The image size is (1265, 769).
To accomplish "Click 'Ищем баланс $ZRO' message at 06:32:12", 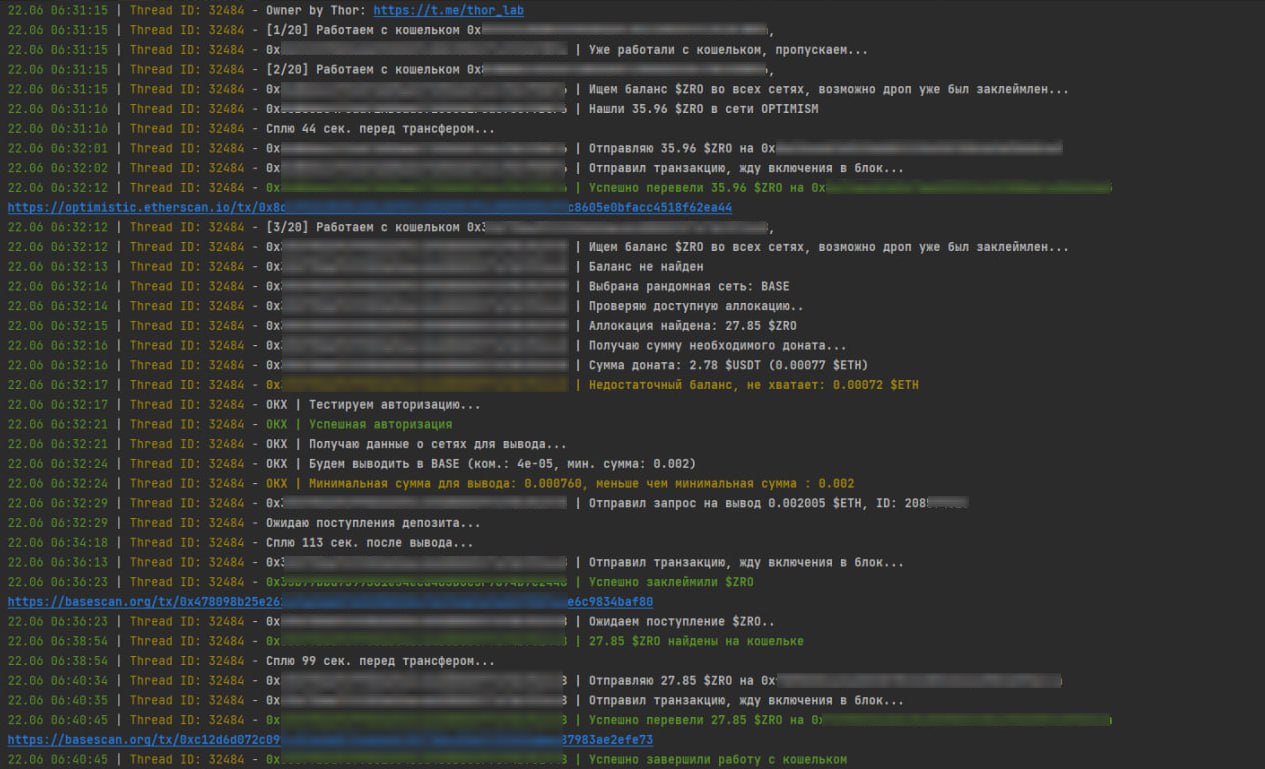I will coord(828,247).
